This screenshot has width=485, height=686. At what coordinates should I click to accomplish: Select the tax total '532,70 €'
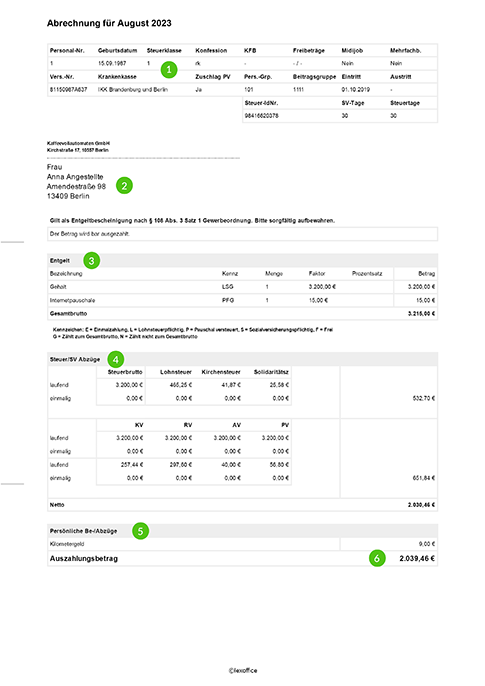[424, 399]
